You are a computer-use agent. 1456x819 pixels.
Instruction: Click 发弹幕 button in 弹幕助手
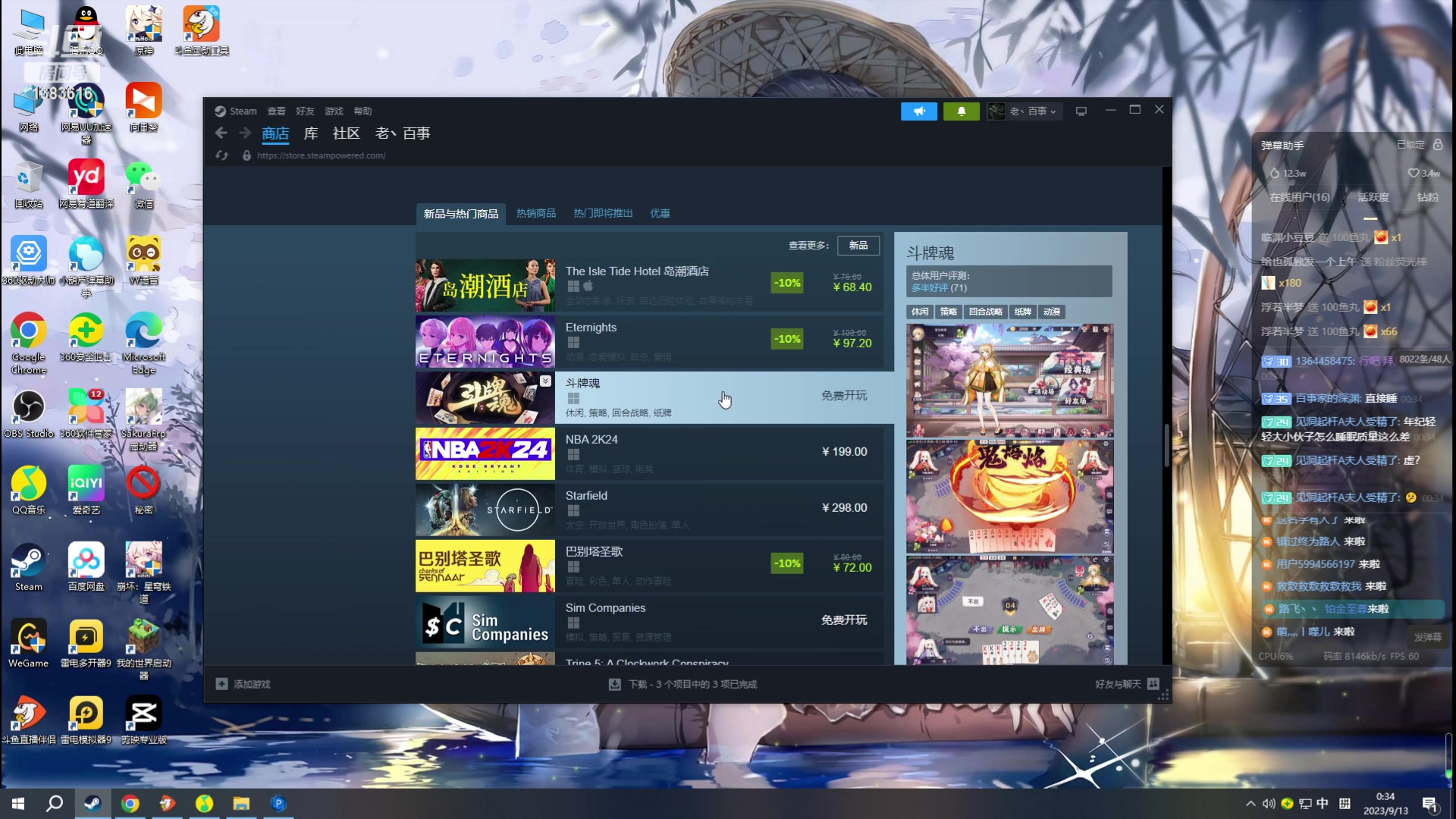point(1427,638)
